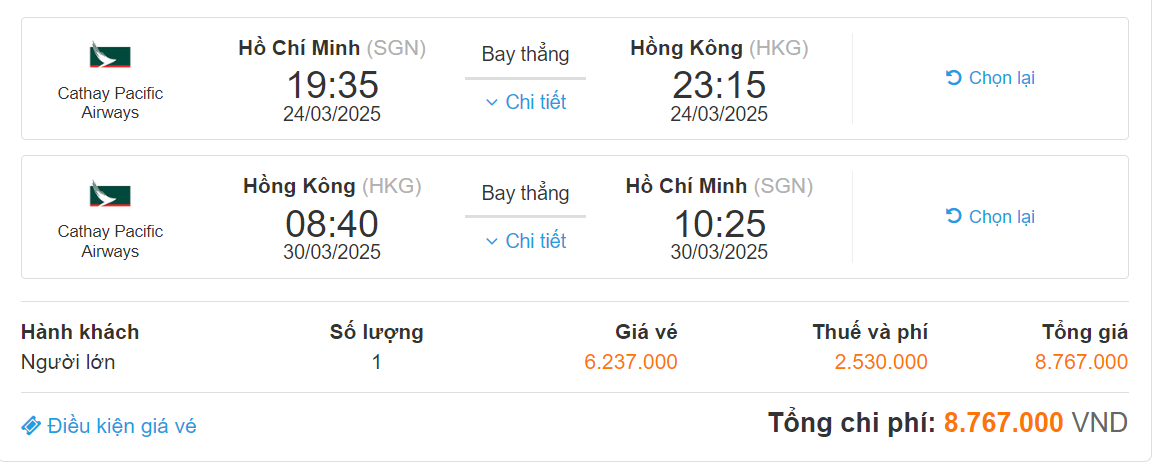Expand the chevron under Bay thẳng on the 24/03 flight
Screen dimensions: 1155x475
coord(492,102)
